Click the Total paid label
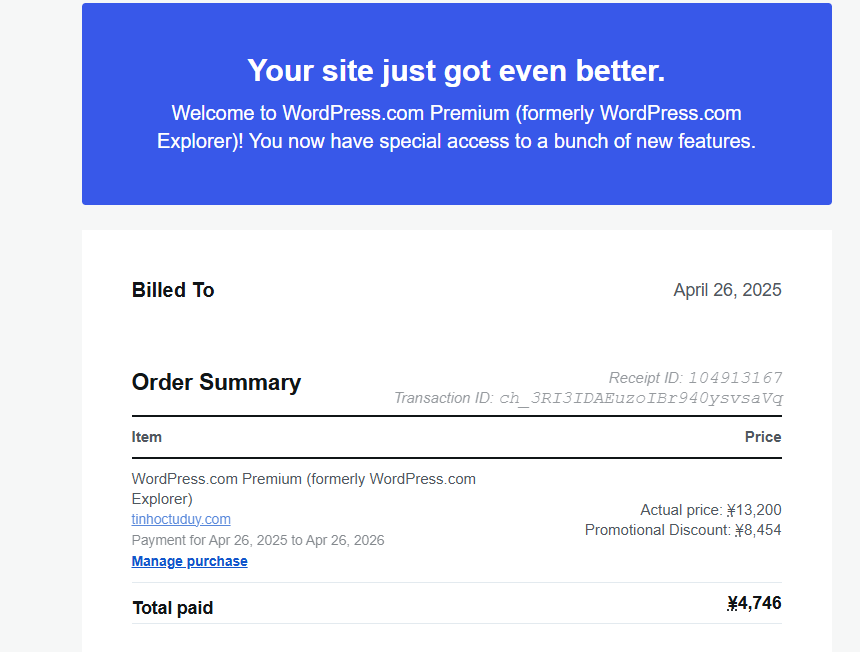Image resolution: width=860 pixels, height=652 pixels. click(x=173, y=608)
